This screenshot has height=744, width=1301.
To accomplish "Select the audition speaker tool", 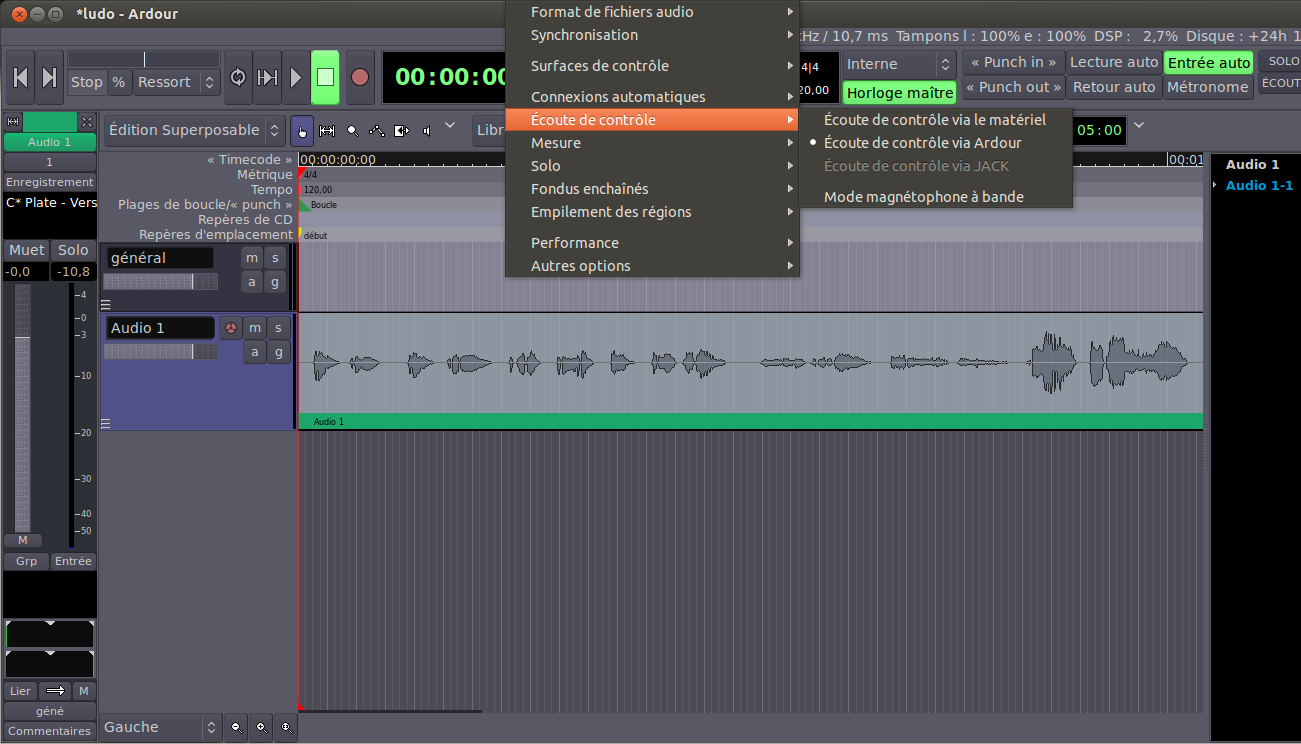I will (427, 130).
